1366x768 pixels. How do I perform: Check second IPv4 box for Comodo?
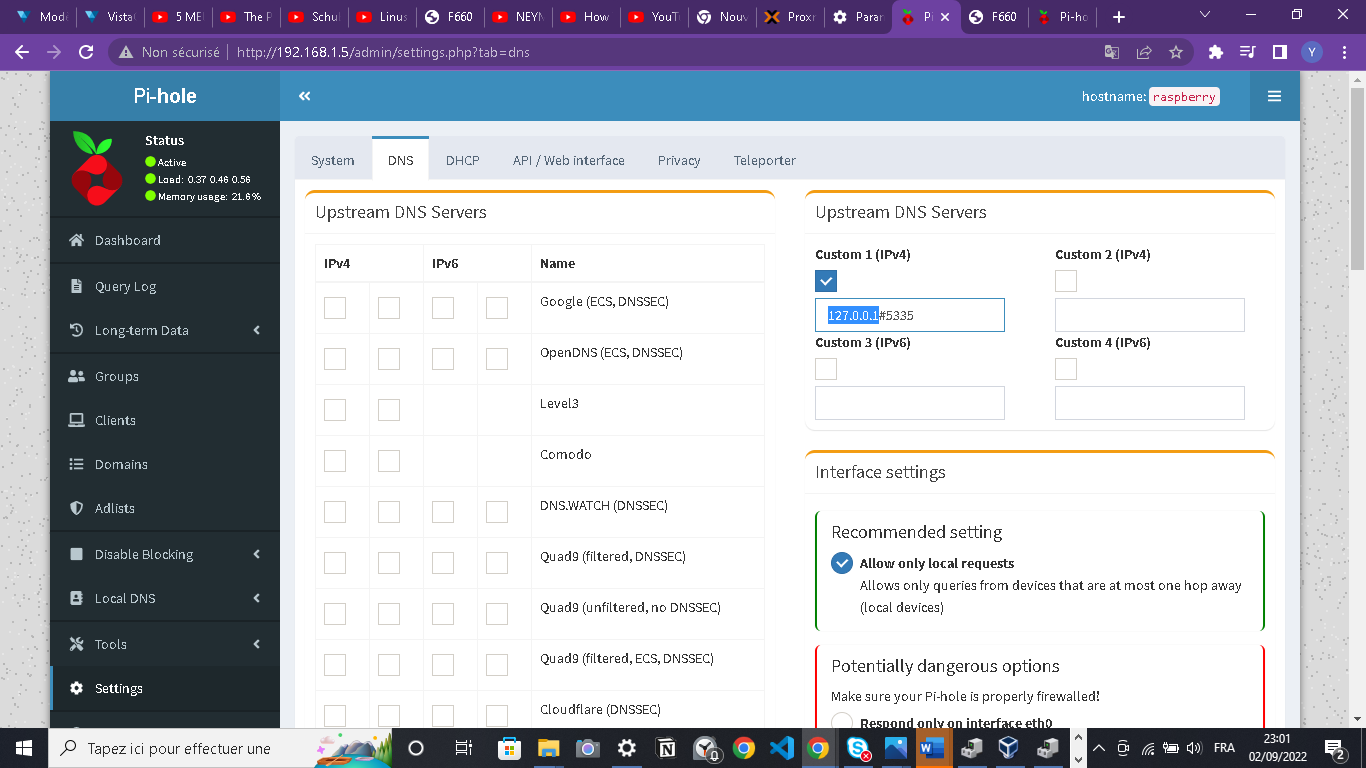coord(389,460)
